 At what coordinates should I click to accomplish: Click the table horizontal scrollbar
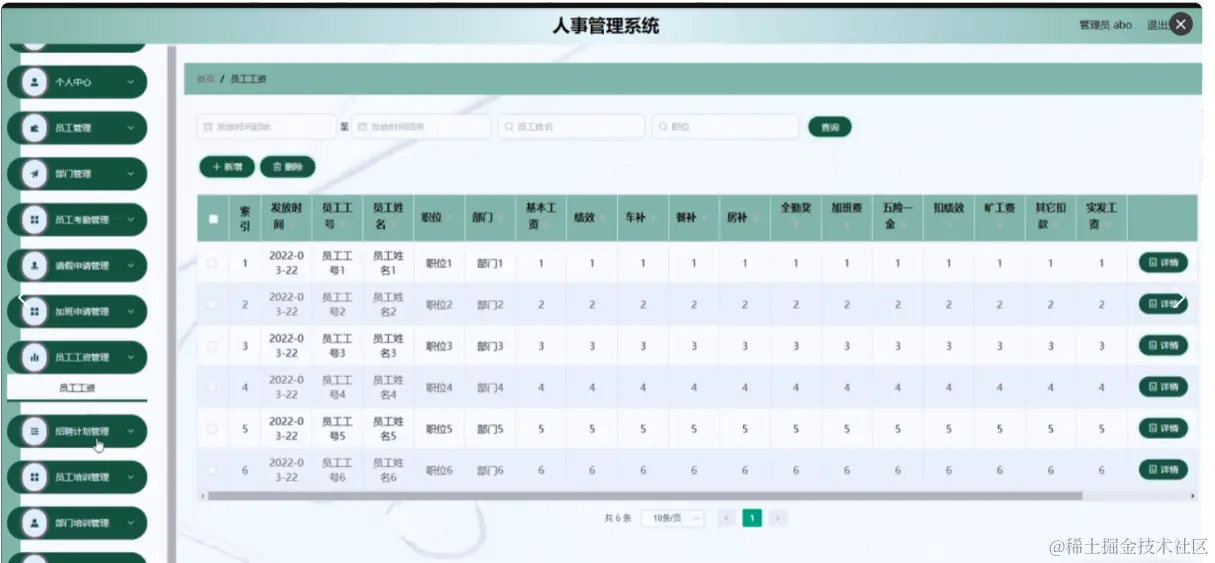pos(645,496)
